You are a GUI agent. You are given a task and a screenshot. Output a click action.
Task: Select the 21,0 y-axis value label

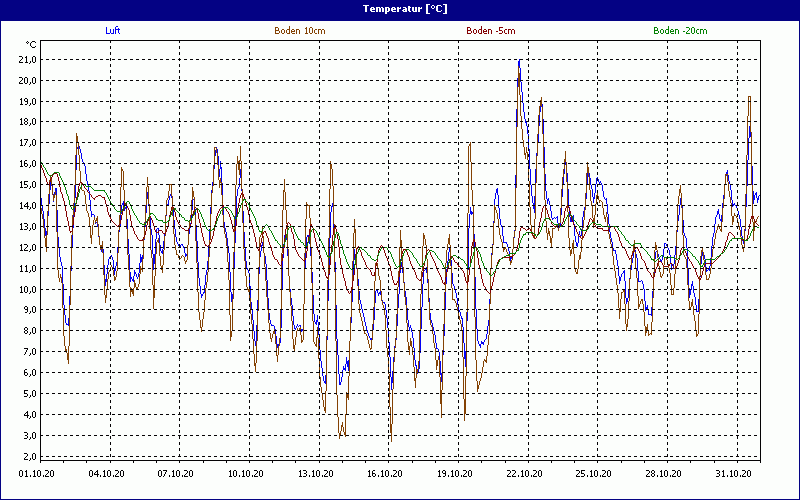click(x=27, y=60)
